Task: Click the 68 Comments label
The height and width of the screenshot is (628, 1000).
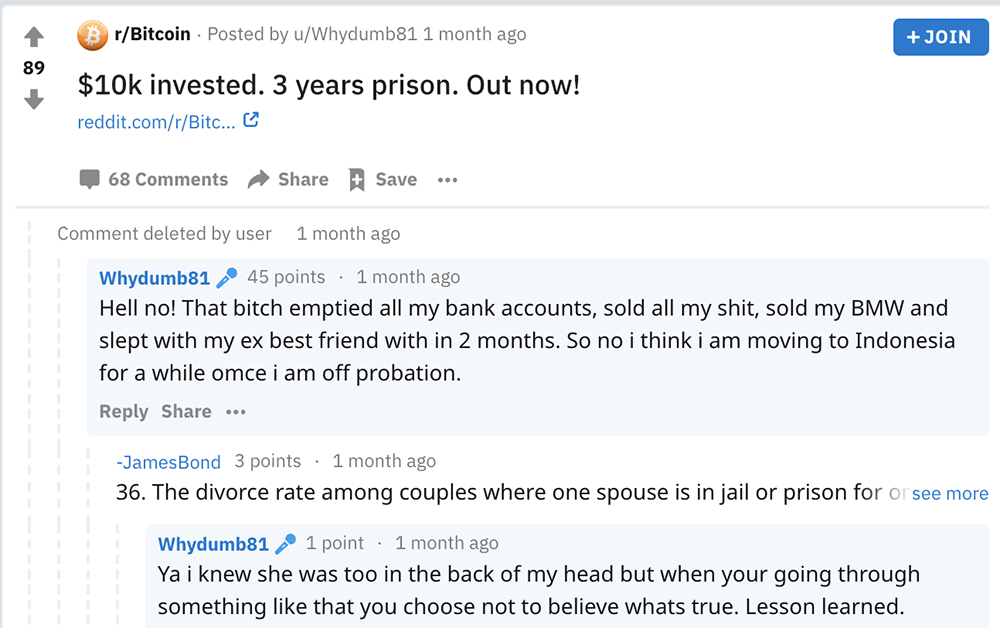Action: 168,180
